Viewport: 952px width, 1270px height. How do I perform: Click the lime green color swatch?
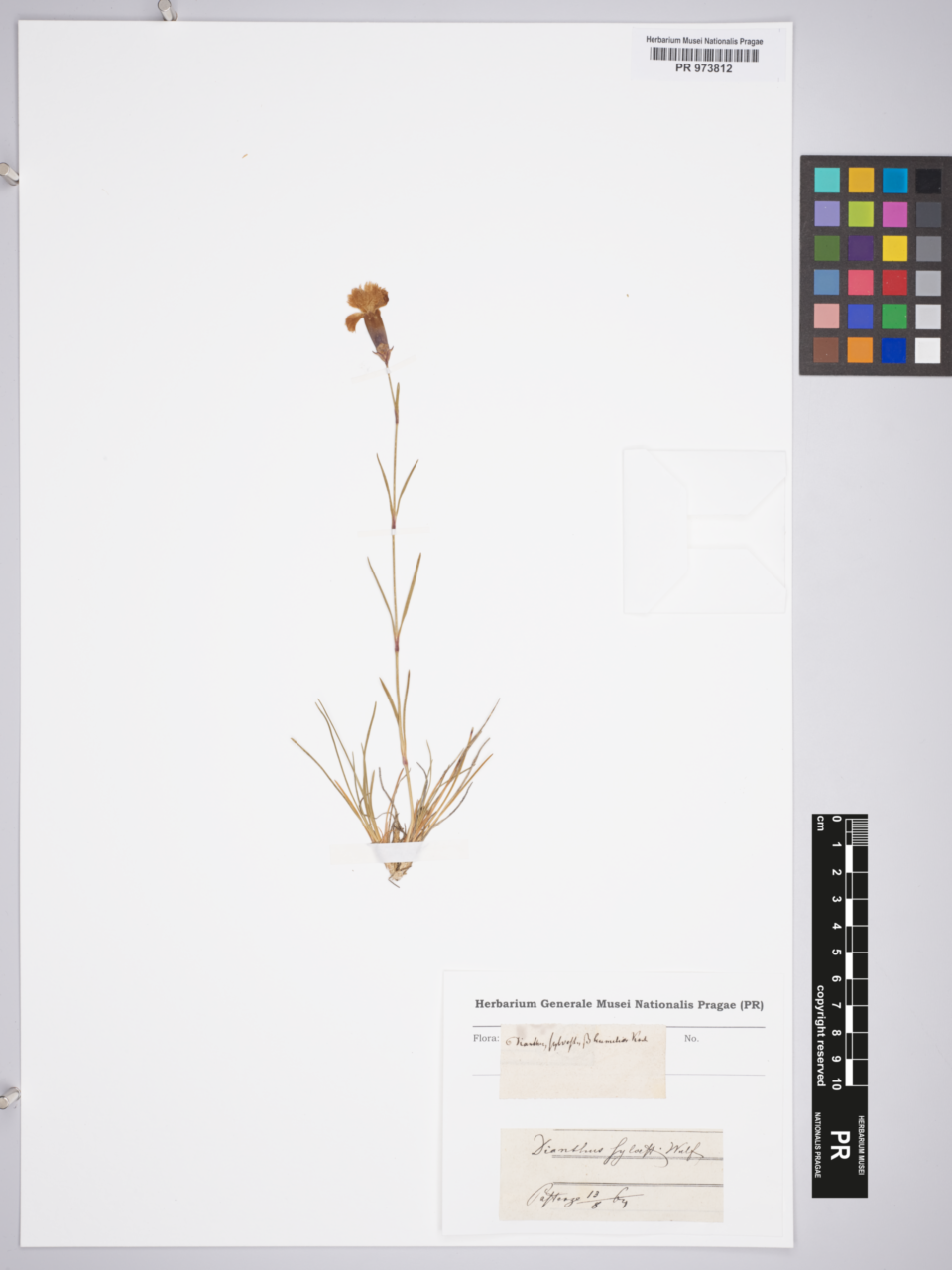[861, 214]
